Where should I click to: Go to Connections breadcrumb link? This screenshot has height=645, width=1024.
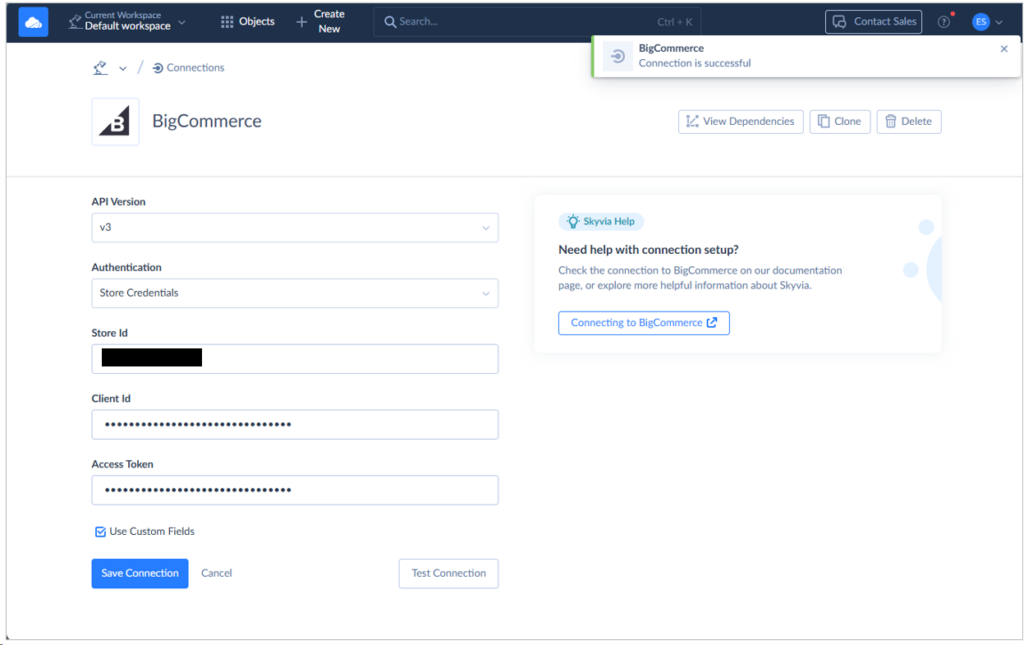tap(188, 68)
